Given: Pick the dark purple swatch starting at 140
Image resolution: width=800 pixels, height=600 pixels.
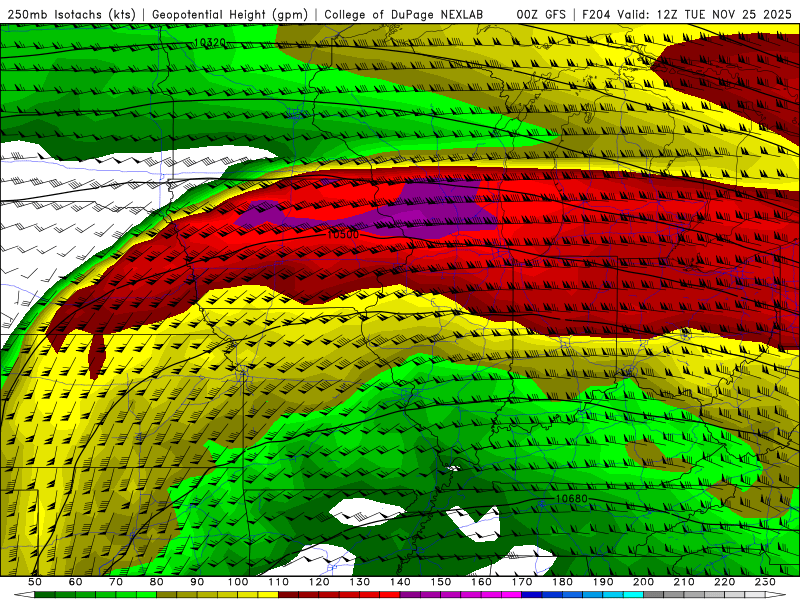Looking at the screenshot, I should tap(410, 594).
